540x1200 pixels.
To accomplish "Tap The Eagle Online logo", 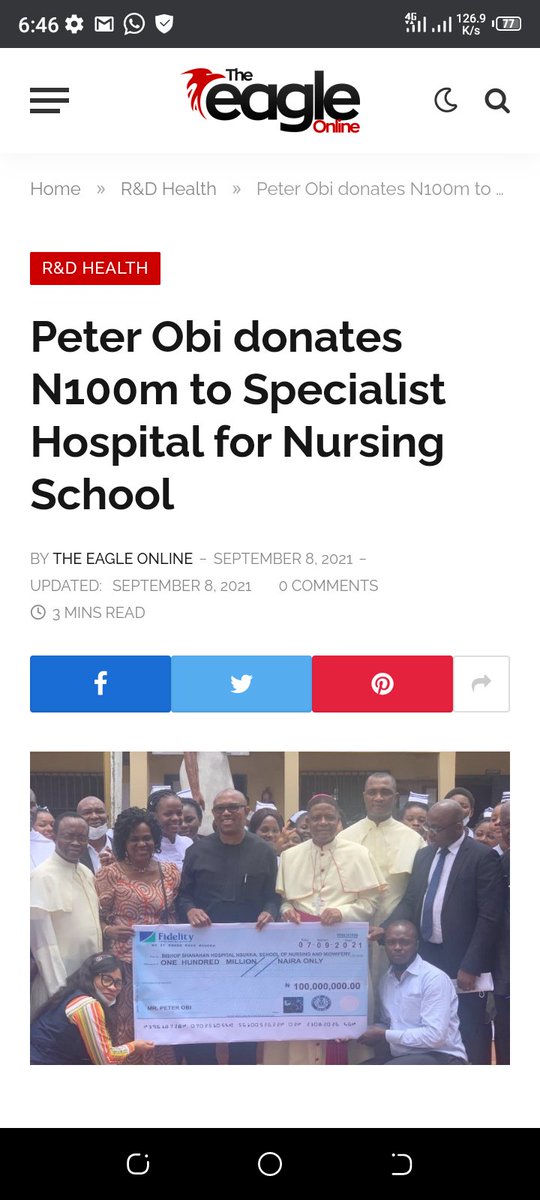I will (x=270, y=100).
